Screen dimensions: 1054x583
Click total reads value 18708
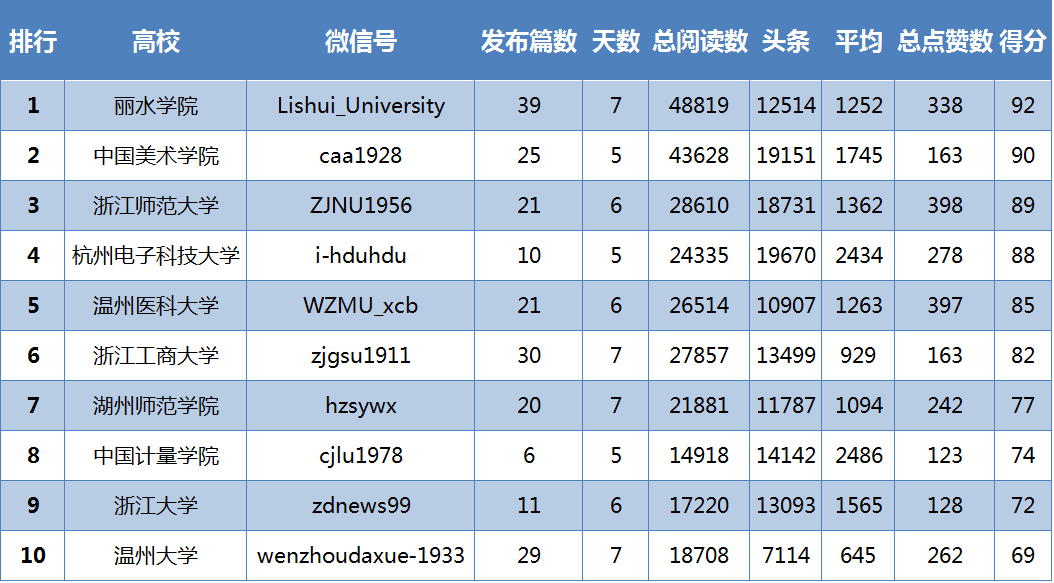coord(699,555)
